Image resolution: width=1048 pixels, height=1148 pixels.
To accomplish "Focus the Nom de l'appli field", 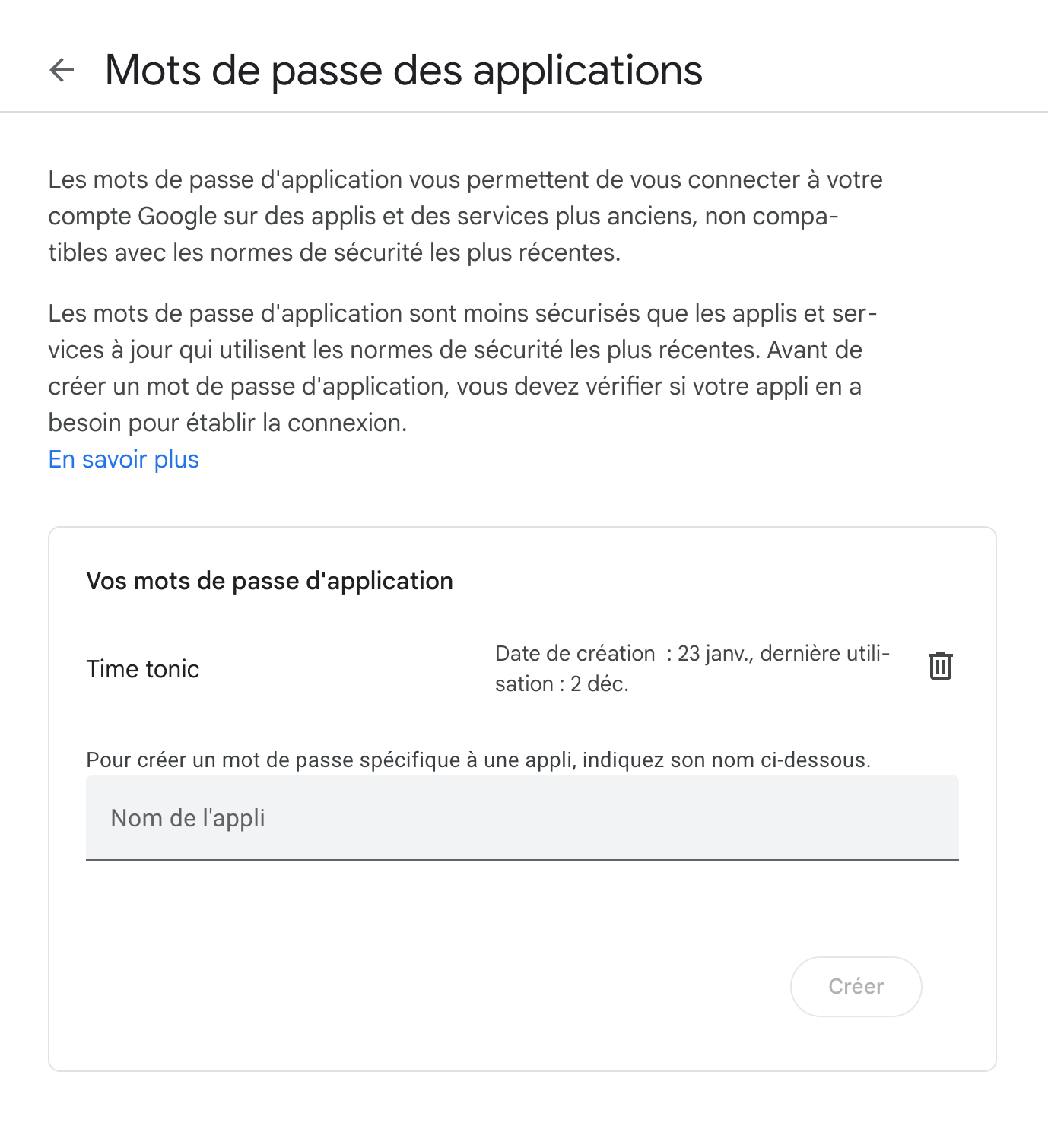I will [x=522, y=818].
